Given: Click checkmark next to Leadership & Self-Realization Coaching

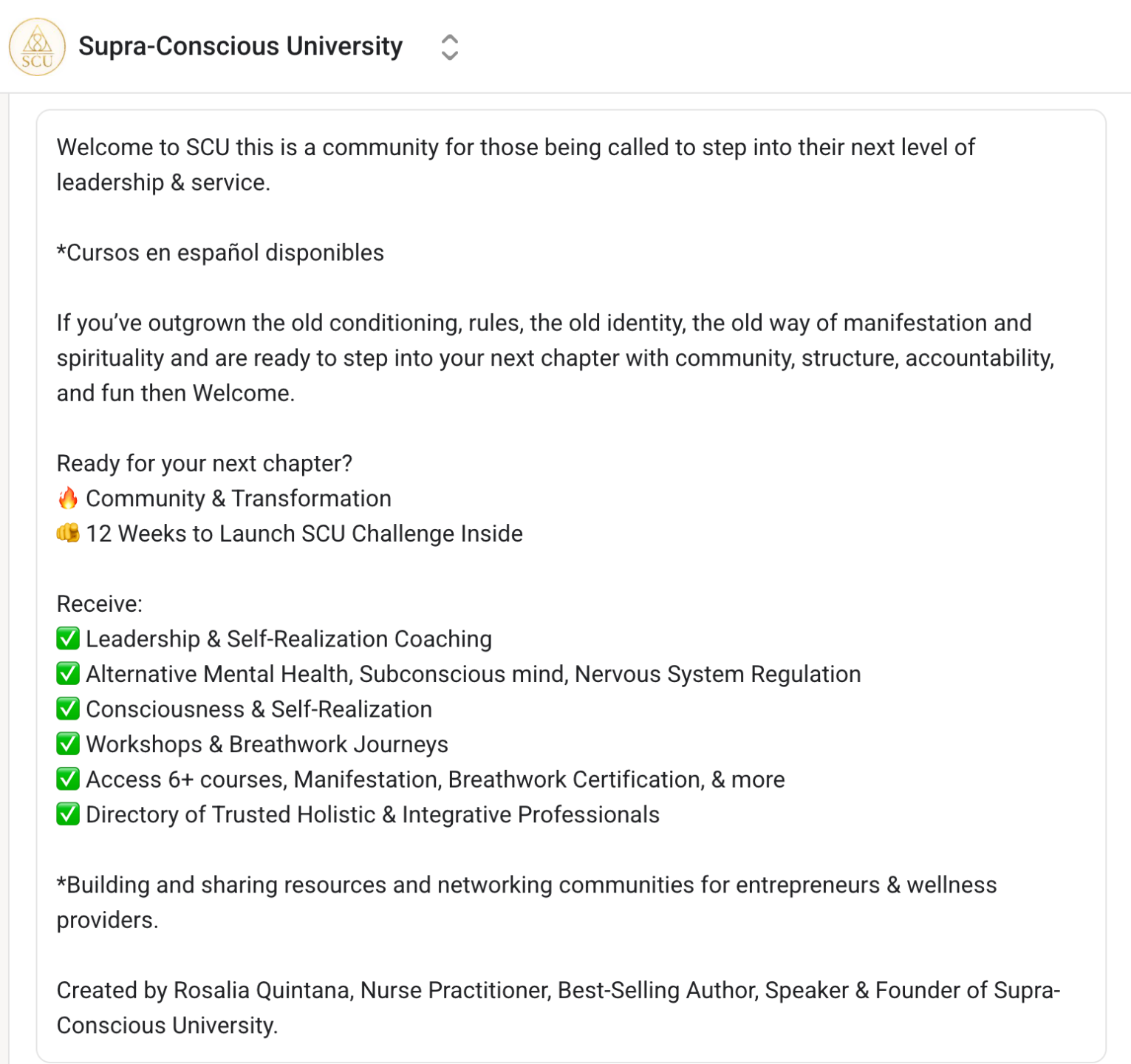Looking at the screenshot, I should click(68, 638).
